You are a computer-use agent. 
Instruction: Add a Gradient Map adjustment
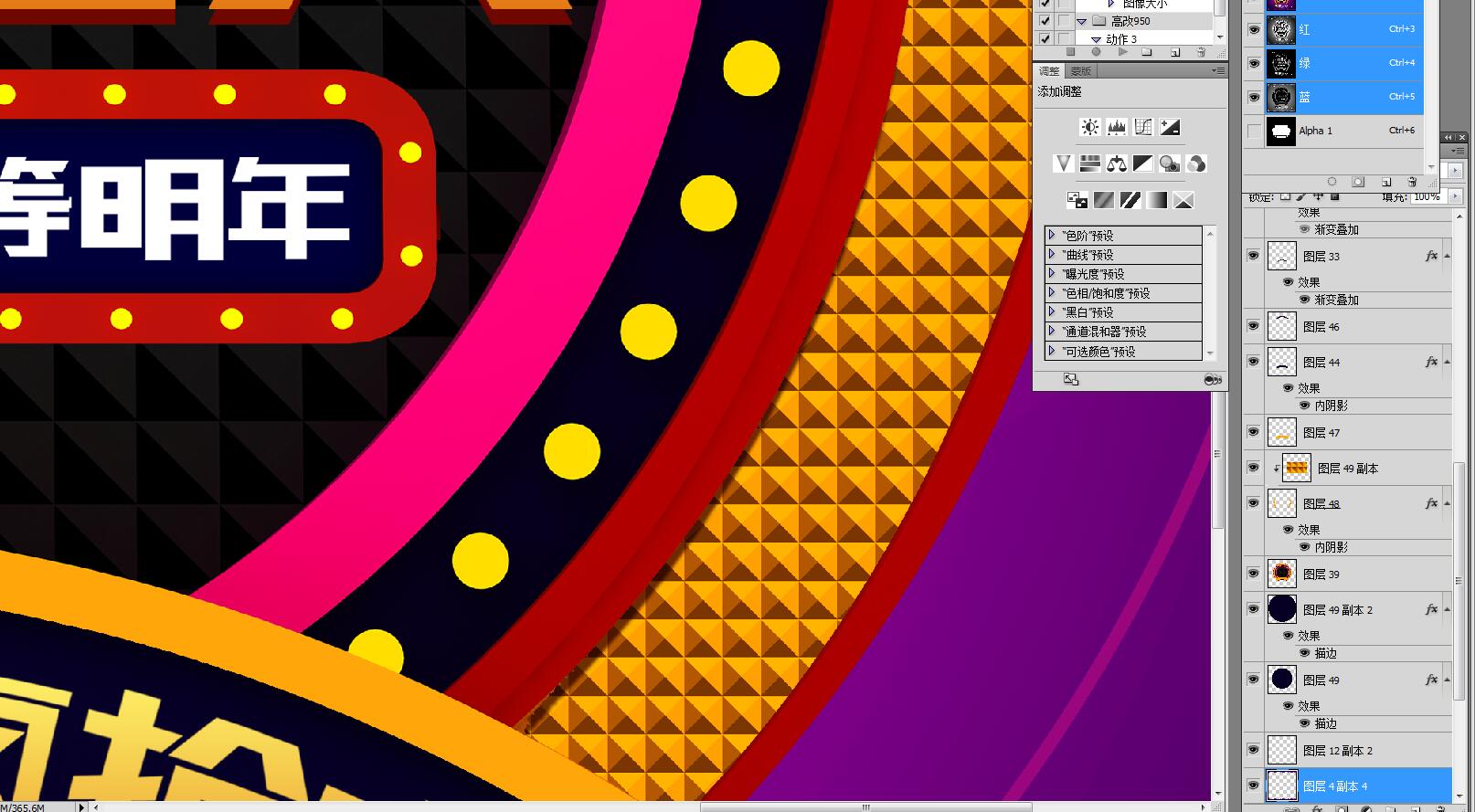coord(1157,200)
